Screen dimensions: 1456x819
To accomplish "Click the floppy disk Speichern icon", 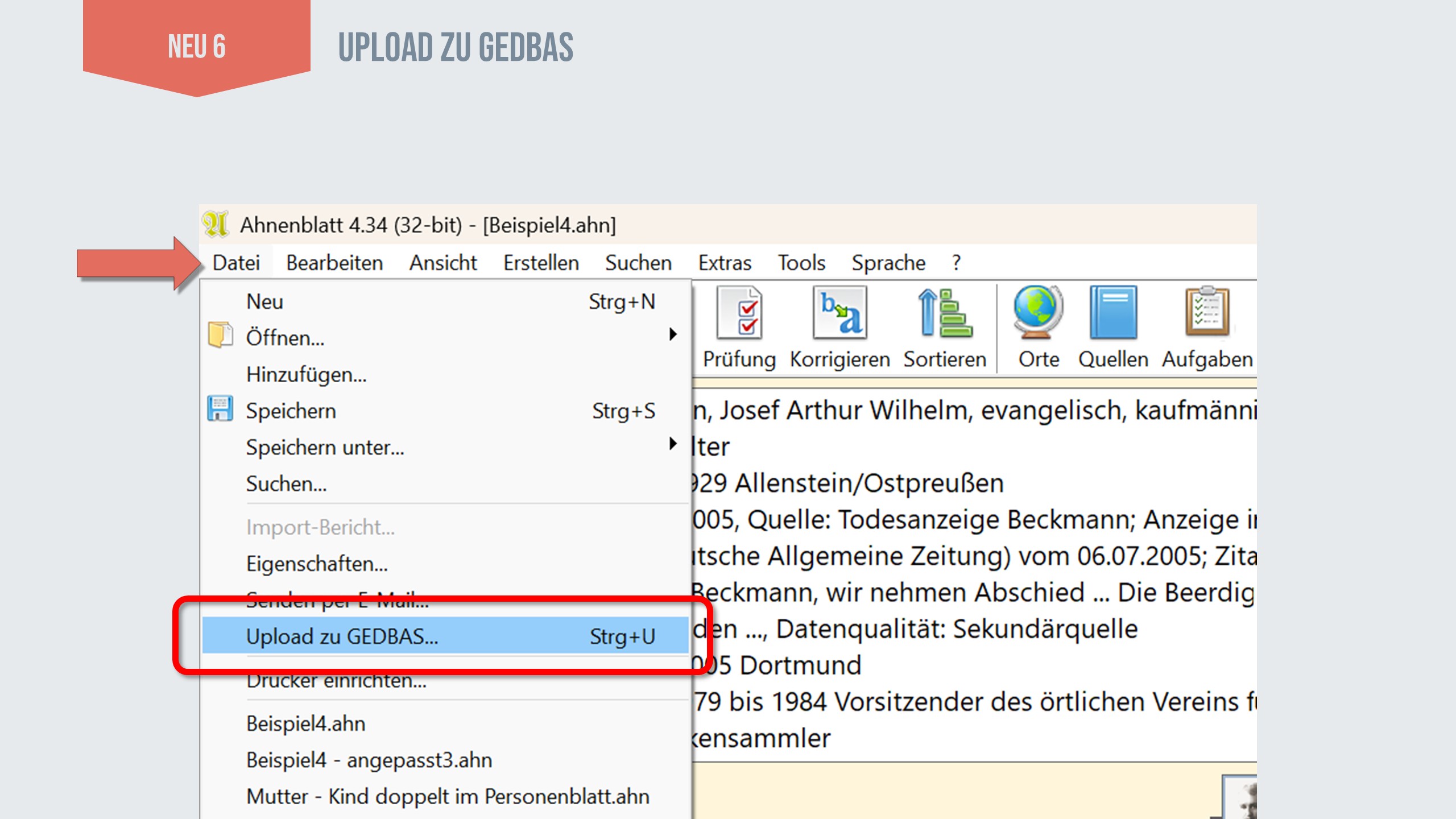I will tap(220, 409).
